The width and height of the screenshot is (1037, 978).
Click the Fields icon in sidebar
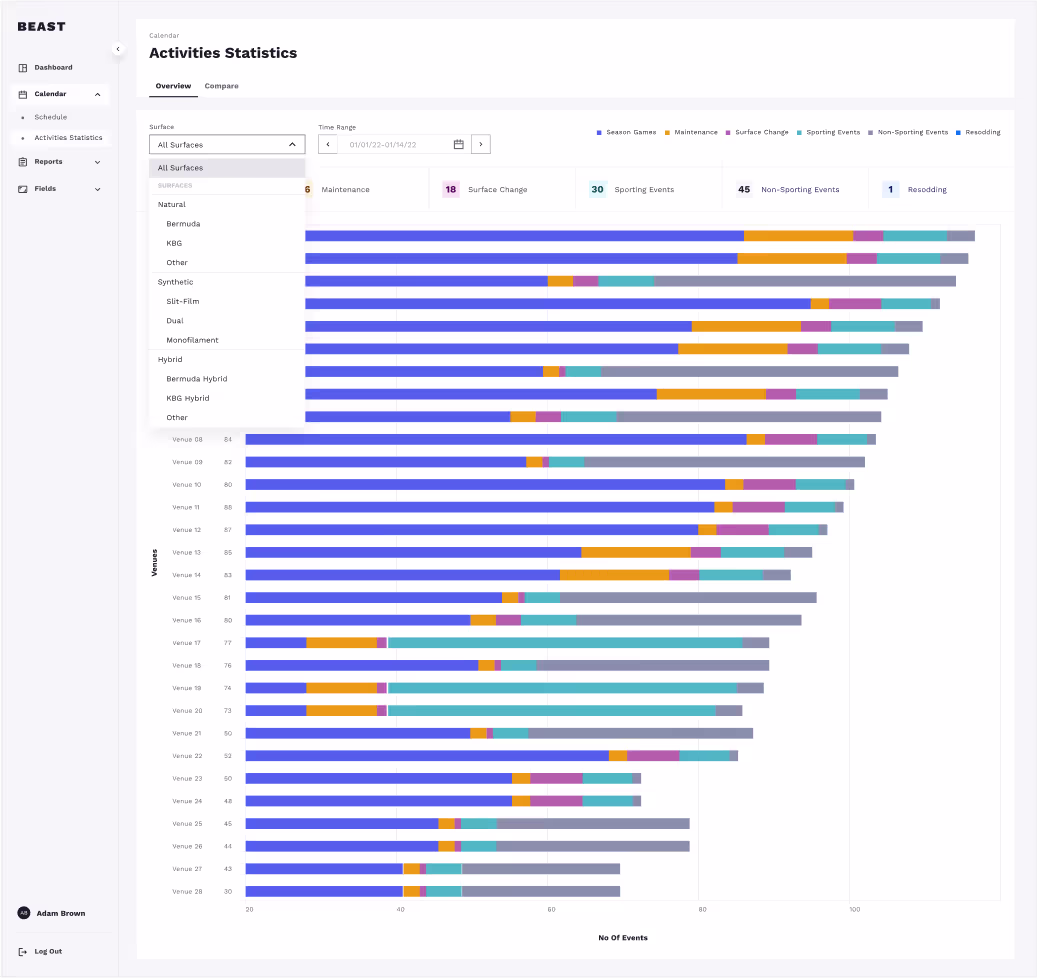tap(22, 189)
